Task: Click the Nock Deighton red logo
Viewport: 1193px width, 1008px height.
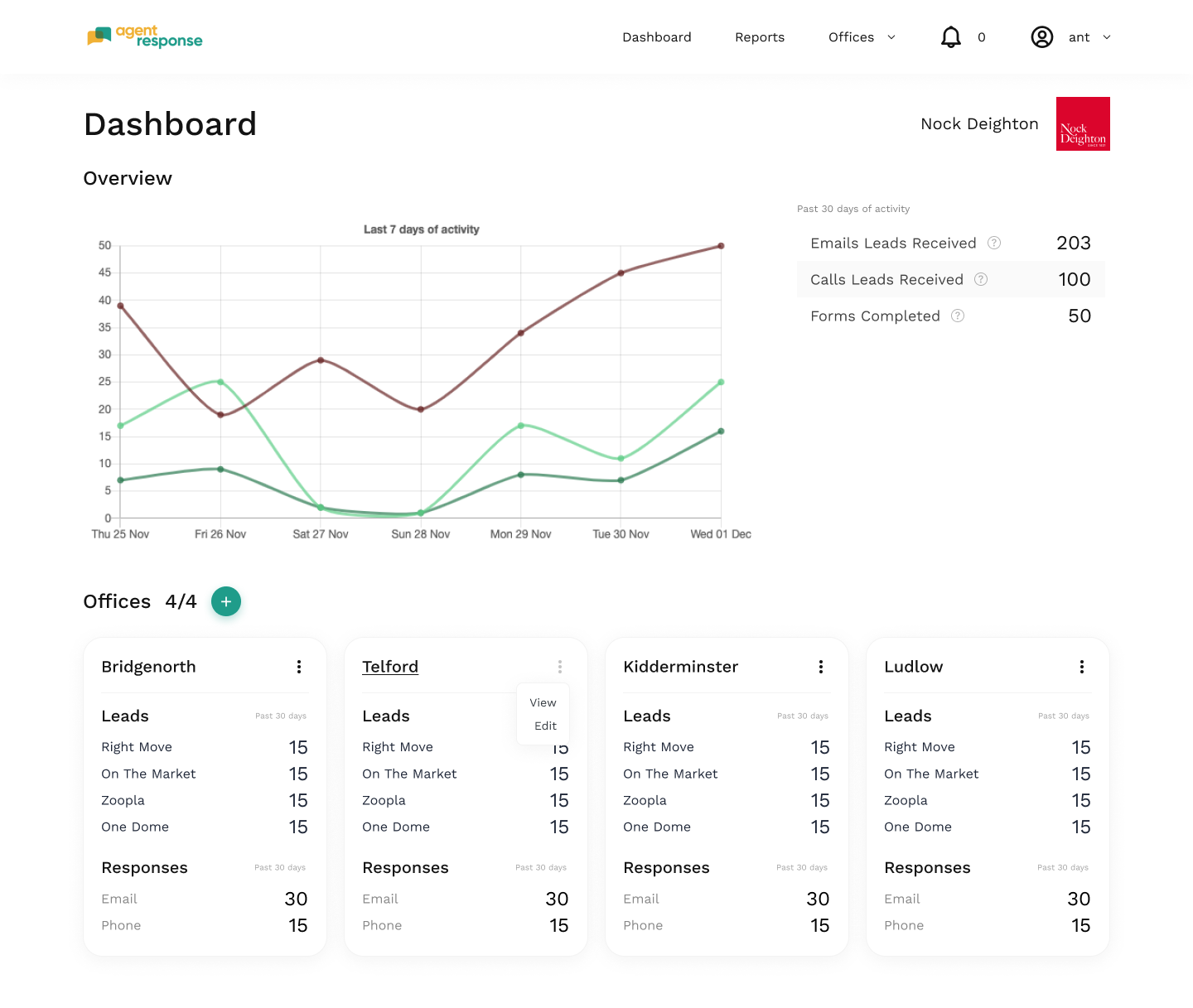Action: [x=1083, y=123]
